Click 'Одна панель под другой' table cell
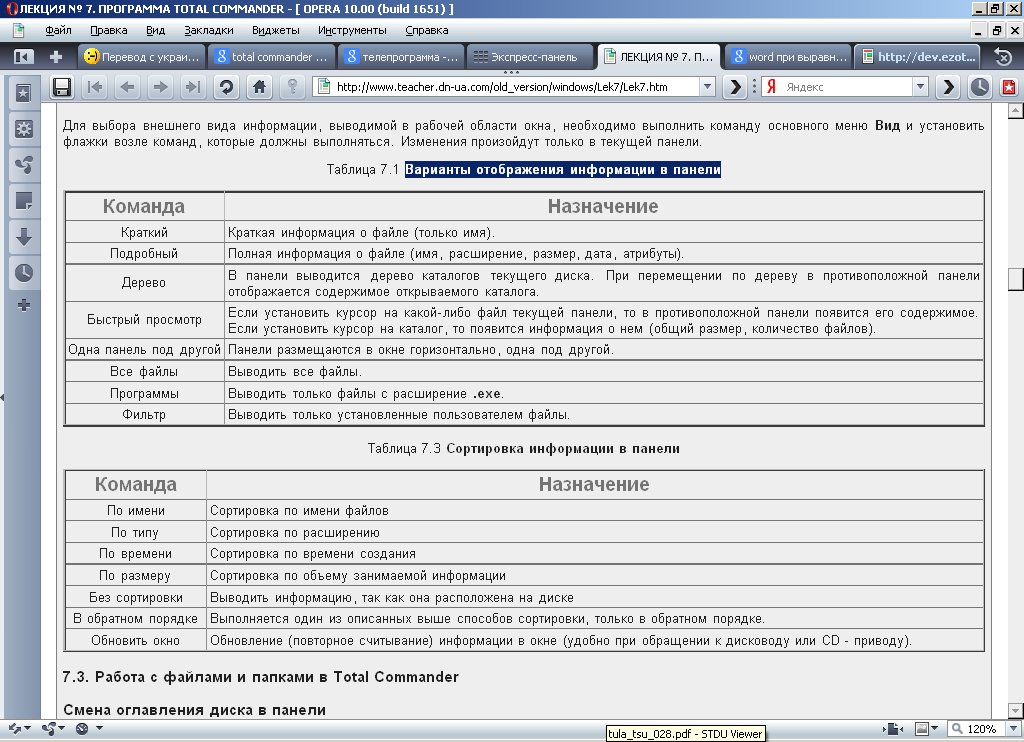The height and width of the screenshot is (742, 1024). (x=144, y=349)
